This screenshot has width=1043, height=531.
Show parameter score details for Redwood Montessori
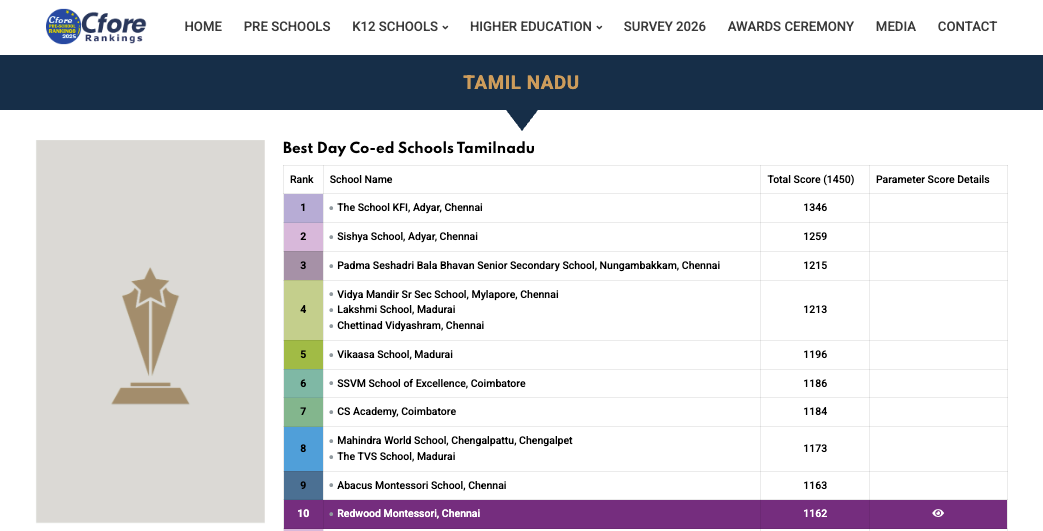click(x=937, y=513)
